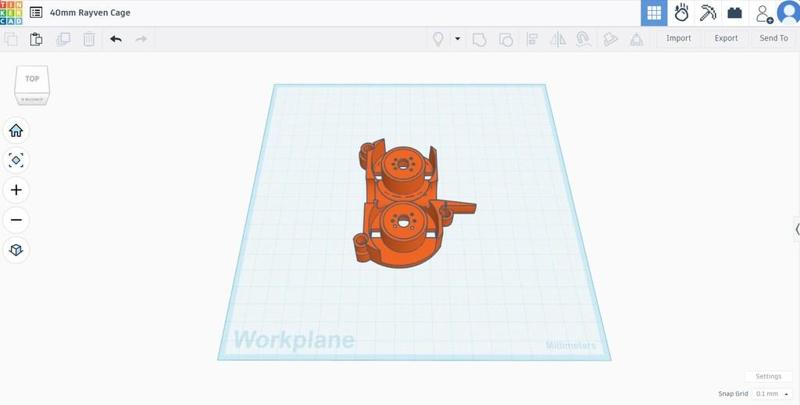Click the Tinkercad logo
The height and width of the screenshot is (405, 800).
(x=11, y=12)
